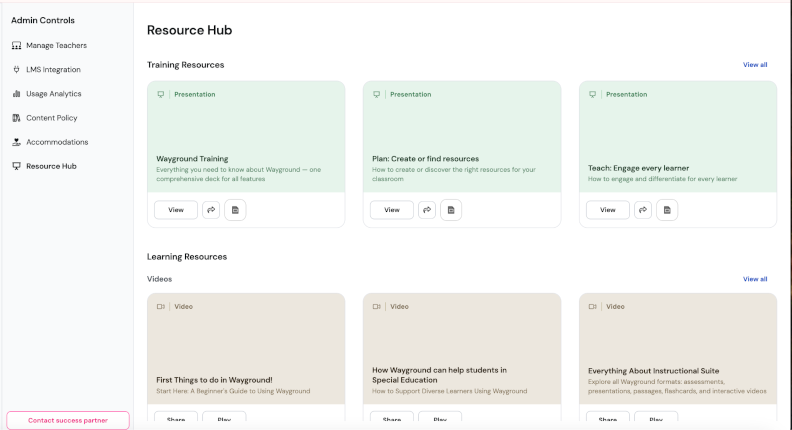This screenshot has height=430, width=792.
Task: Click video icon on First Things to do card
Action: pos(161,307)
